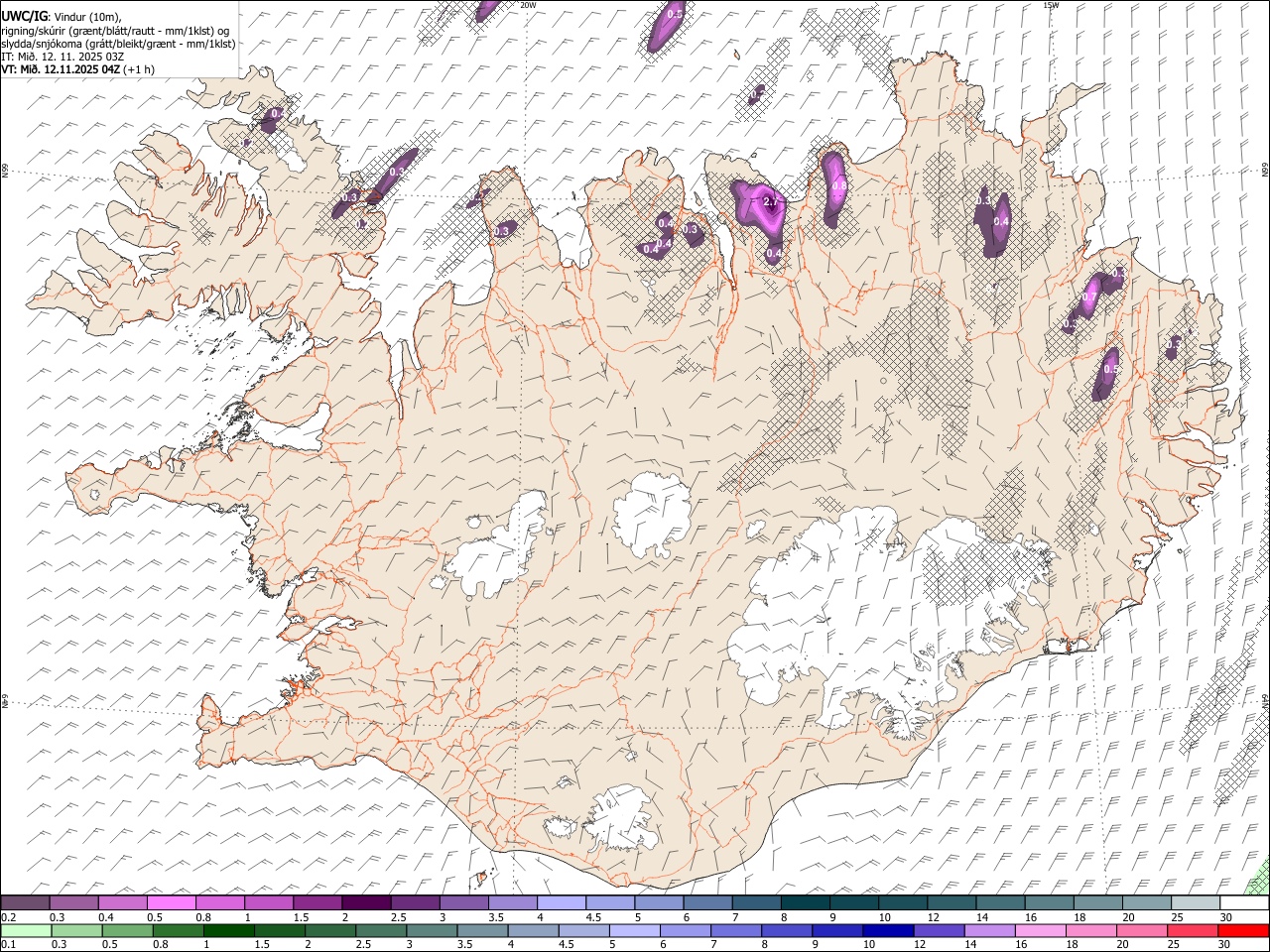Pick the light grey swatch starting at 25

click(x=1196, y=903)
